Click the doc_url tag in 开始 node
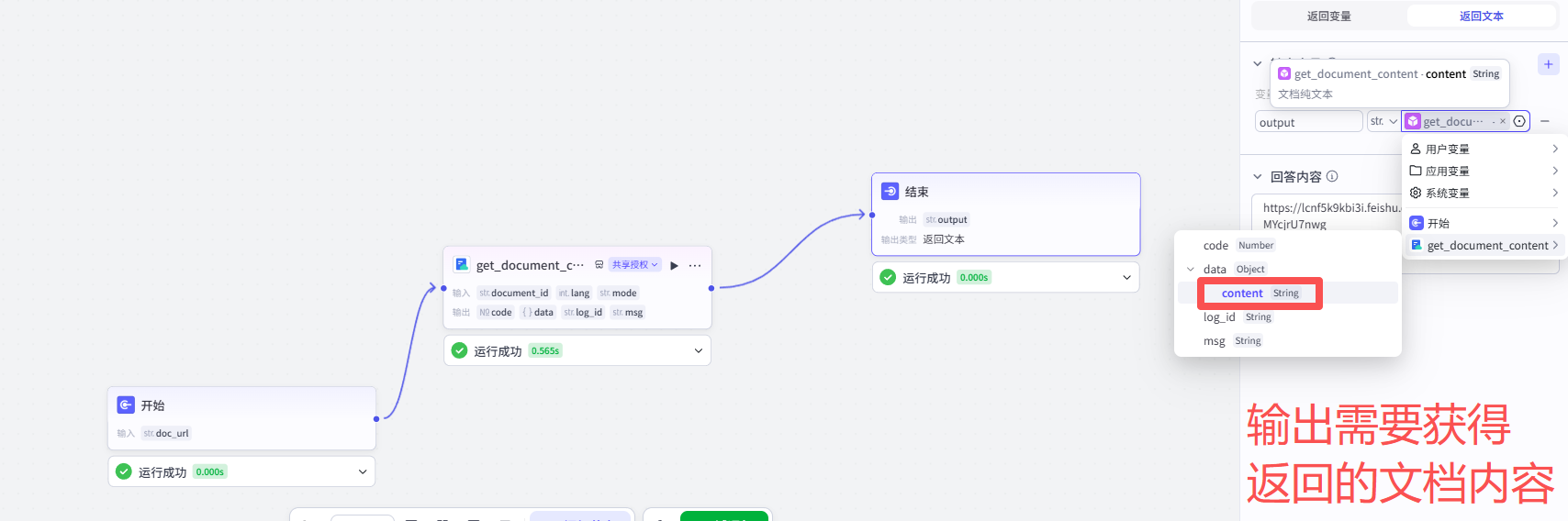The width and height of the screenshot is (1568, 521). coord(166,434)
